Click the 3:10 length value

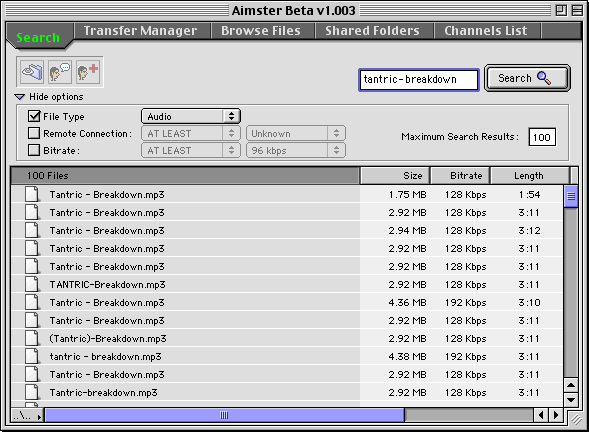pyautogui.click(x=529, y=303)
